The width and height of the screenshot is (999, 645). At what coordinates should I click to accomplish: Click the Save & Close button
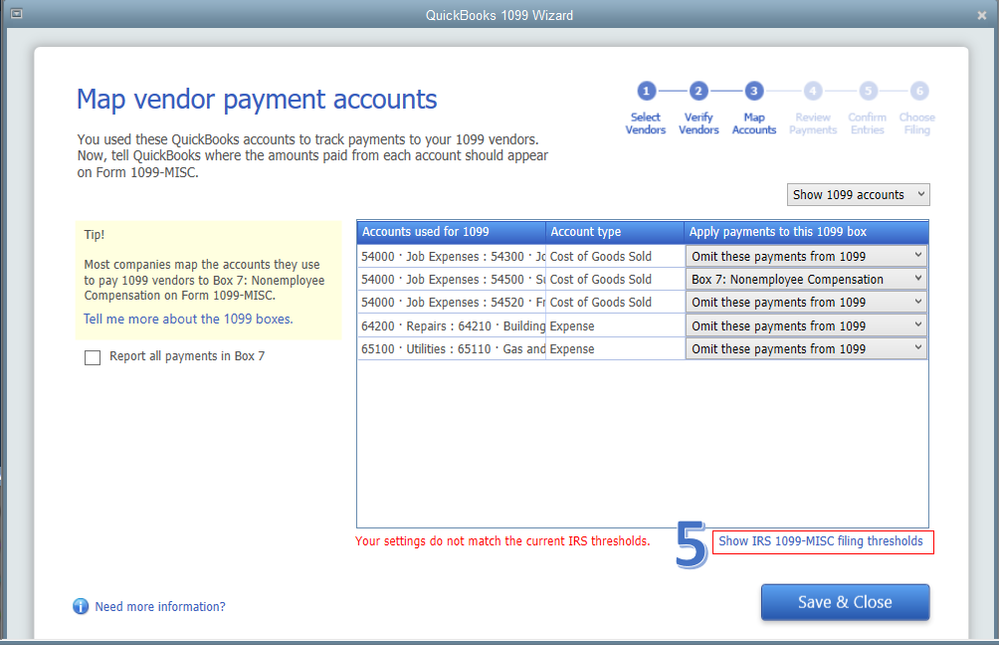(x=845, y=602)
